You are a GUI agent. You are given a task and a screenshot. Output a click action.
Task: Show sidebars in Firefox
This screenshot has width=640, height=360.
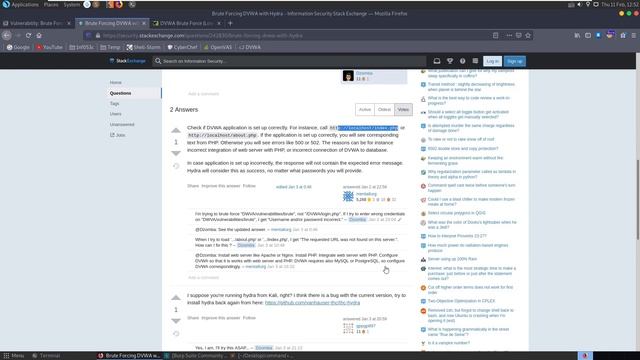588,36
